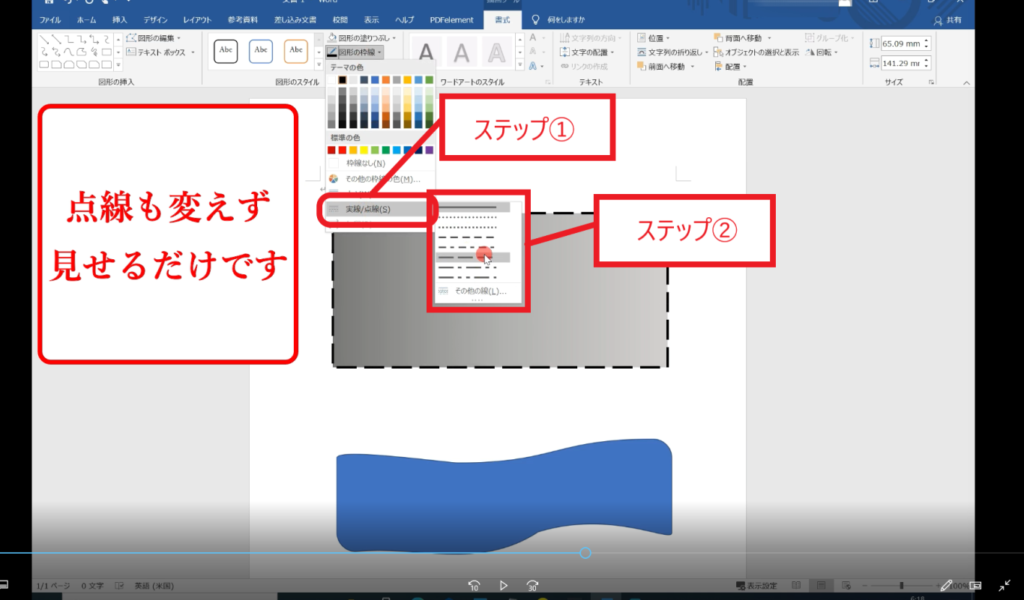The height and width of the screenshot is (600, 1024).
Task: Choose 実線/点線(S) menu entry
Action: tap(367, 210)
